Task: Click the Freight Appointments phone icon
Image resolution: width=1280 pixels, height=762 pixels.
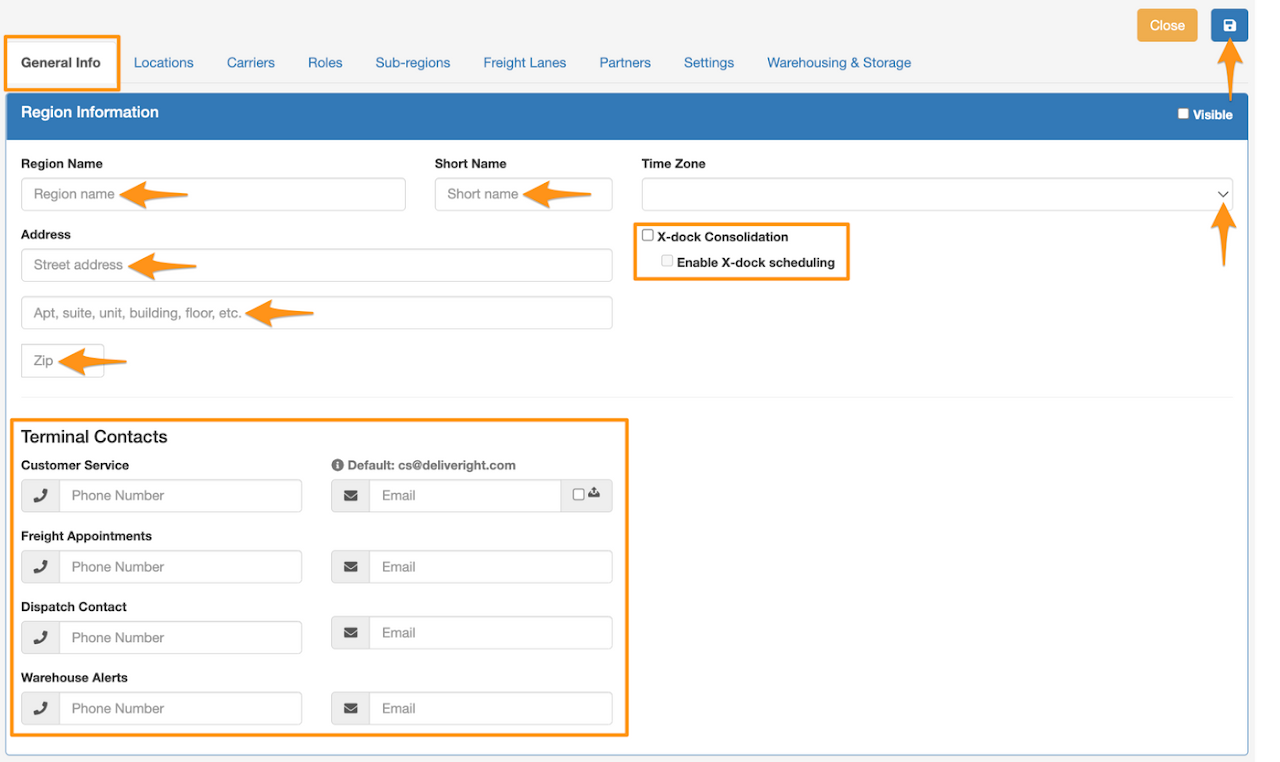Action: pos(40,567)
